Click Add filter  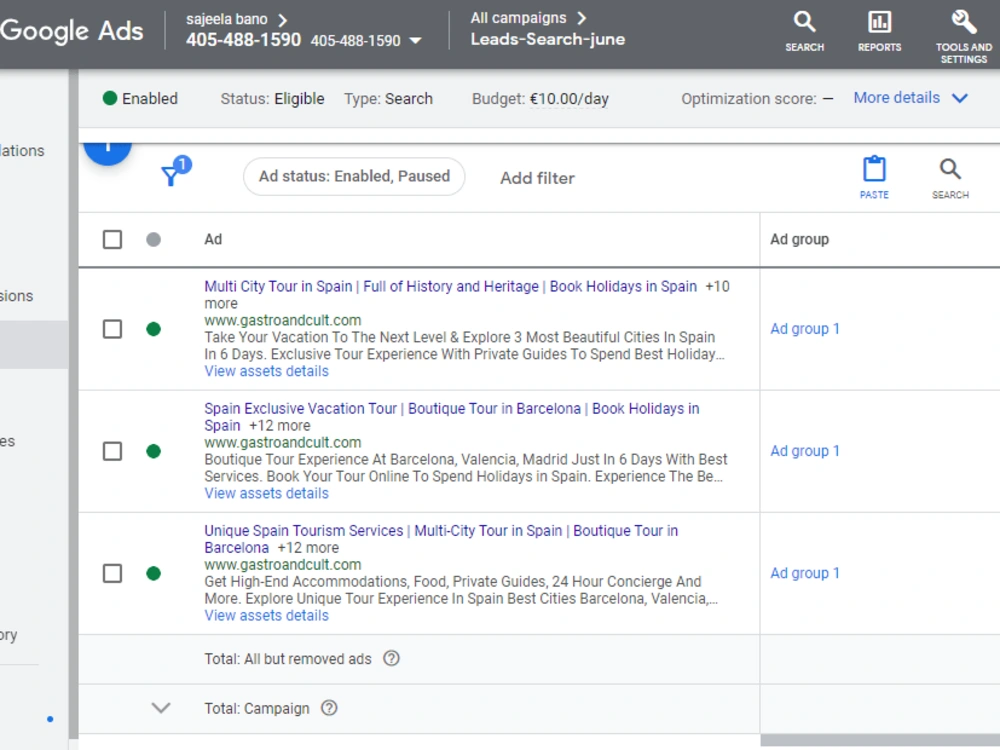point(537,178)
